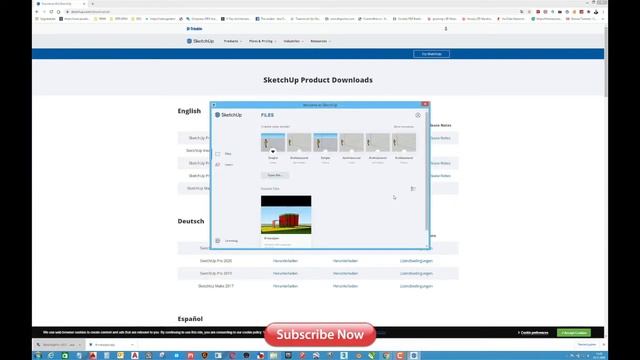Open the Windows Start button
This screenshot has width=640, height=360.
(x=38, y=356)
